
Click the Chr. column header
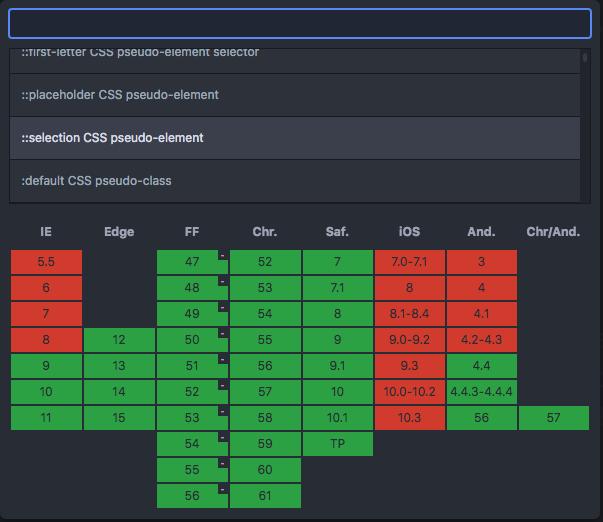tap(265, 232)
